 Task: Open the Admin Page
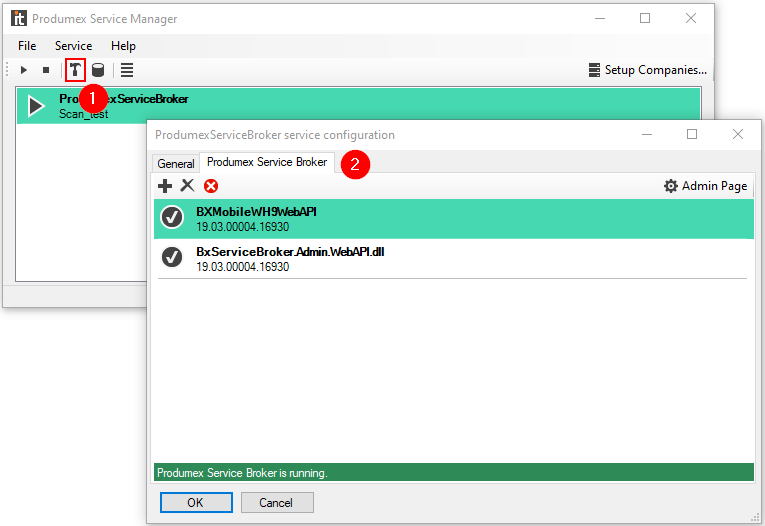pyautogui.click(x=705, y=186)
